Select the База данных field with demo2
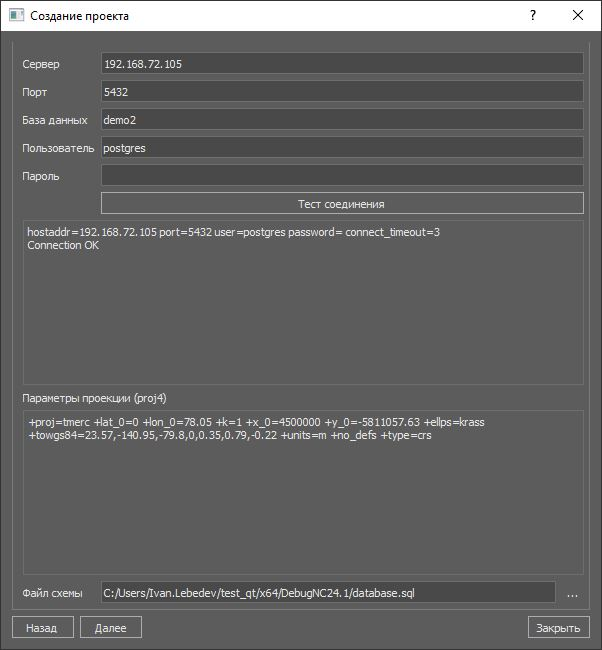This screenshot has width=602, height=650. [x=342, y=120]
